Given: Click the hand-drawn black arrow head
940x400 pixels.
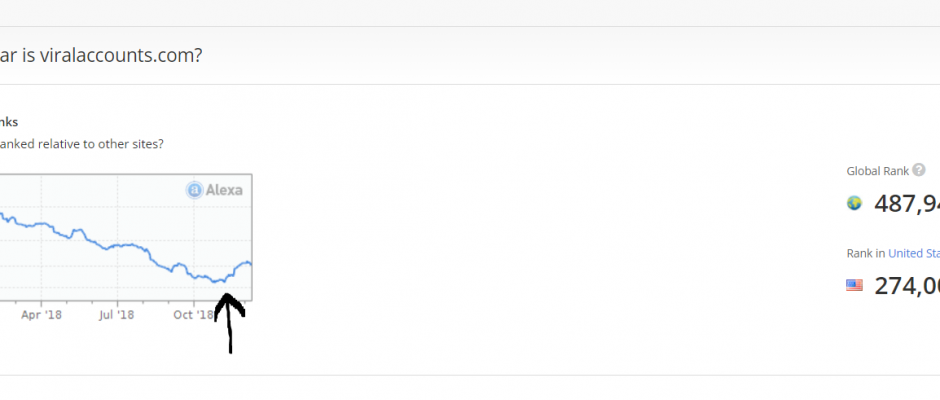Looking at the screenshot, I should [229, 305].
